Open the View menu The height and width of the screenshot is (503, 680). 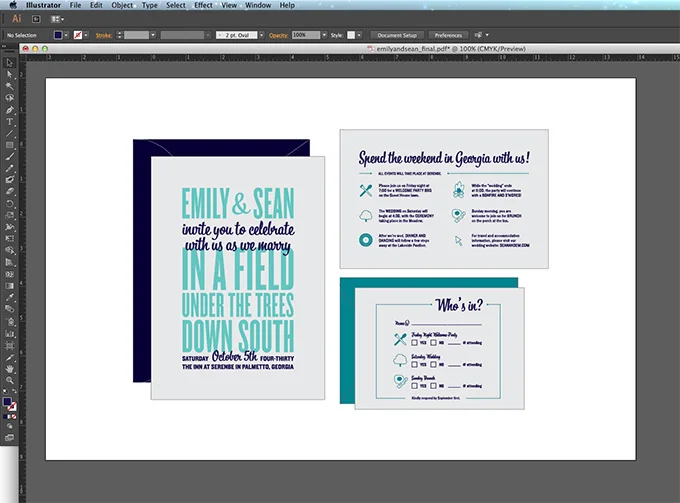(229, 5)
